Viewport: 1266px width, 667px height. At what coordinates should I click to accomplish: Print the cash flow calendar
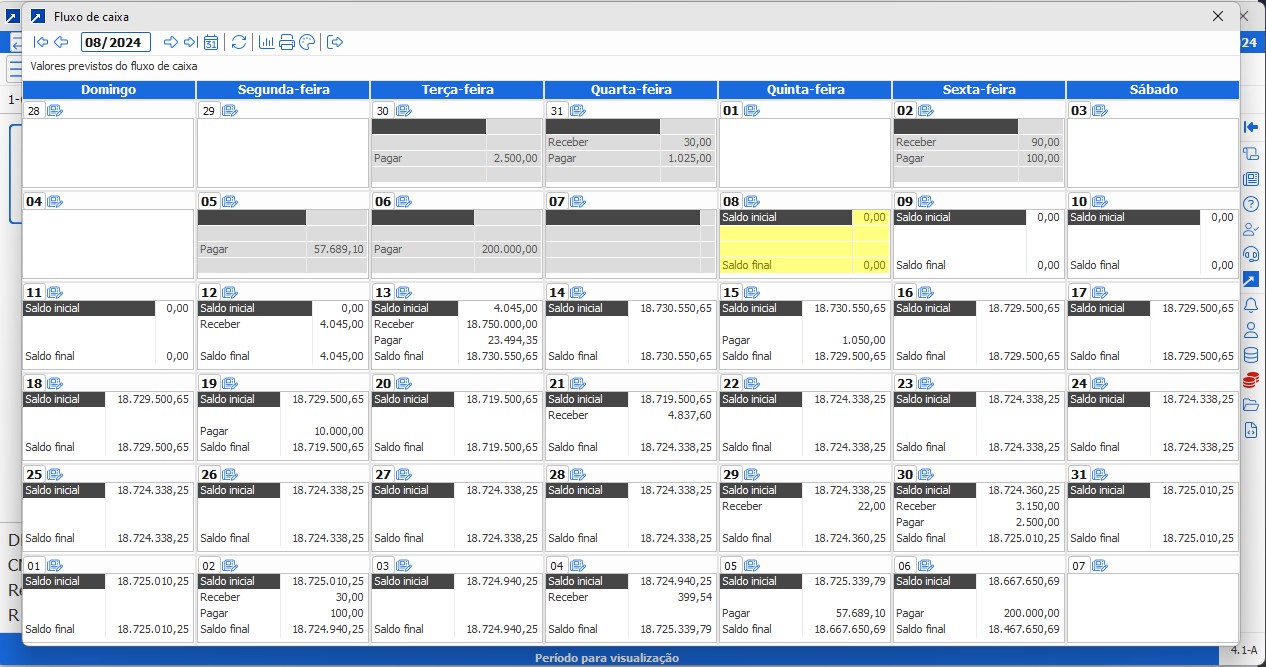[287, 42]
